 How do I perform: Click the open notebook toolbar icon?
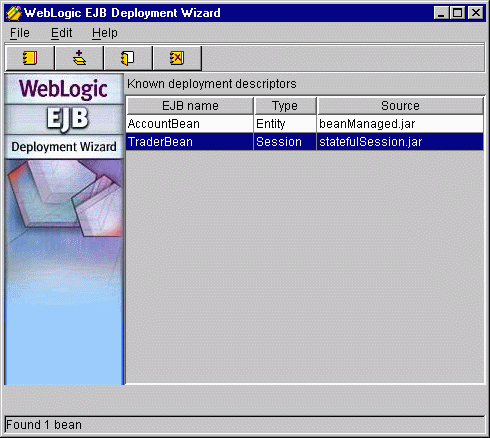pos(128,58)
